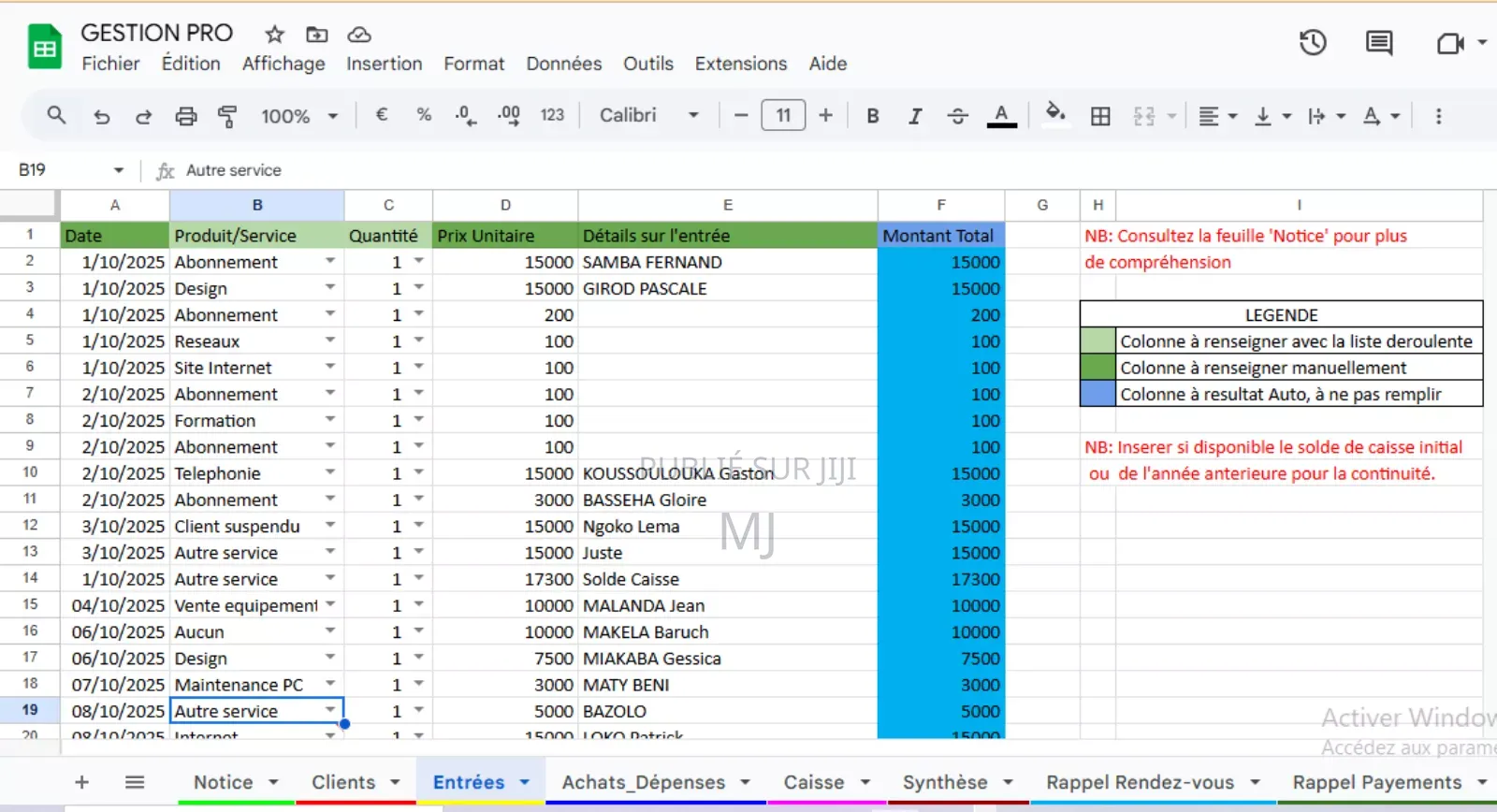Click the undo arrow icon
The height and width of the screenshot is (812, 1497).
coord(102,116)
